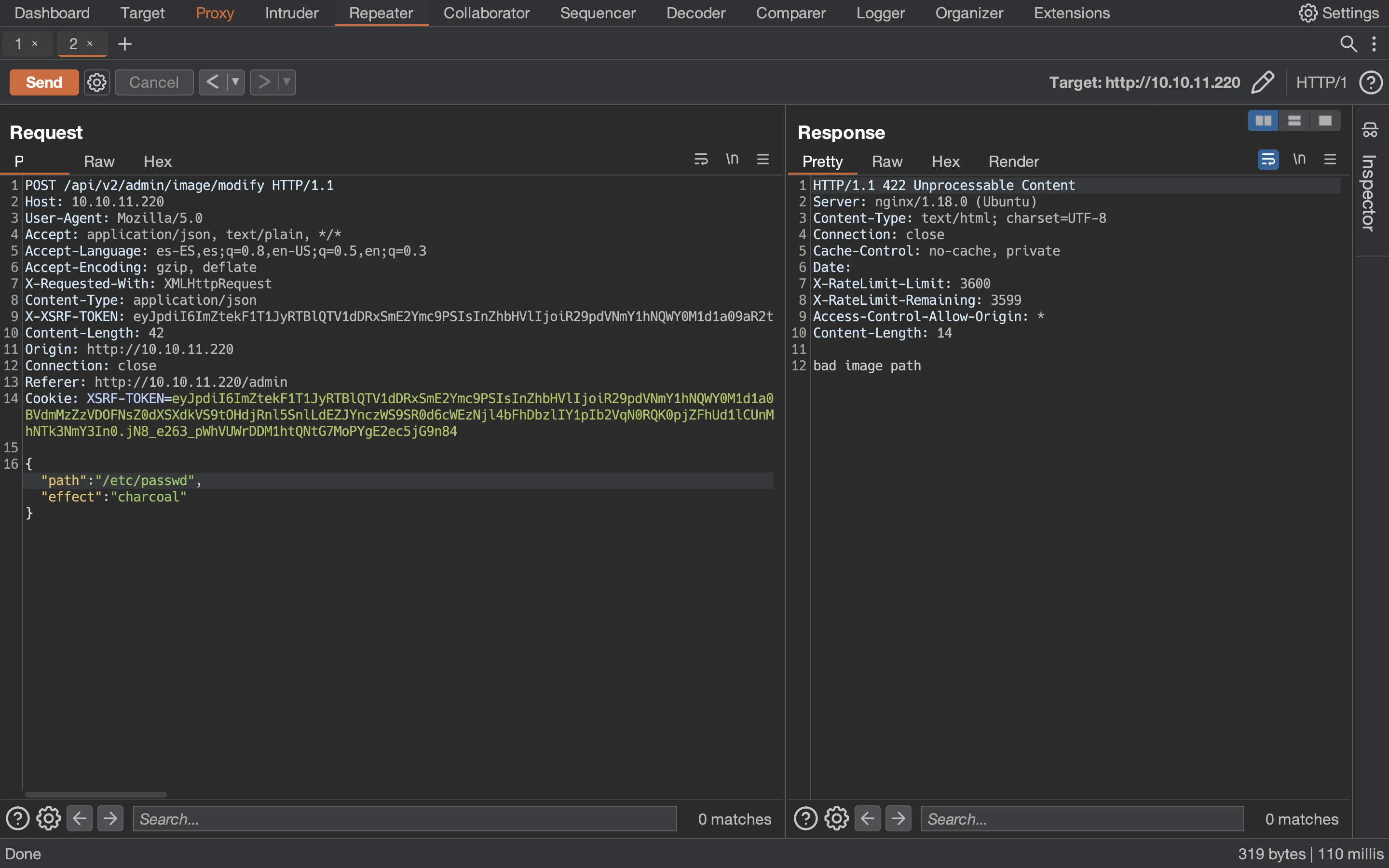The image size is (1389, 868).
Task: Switch Response view to Raw
Action: (887, 162)
